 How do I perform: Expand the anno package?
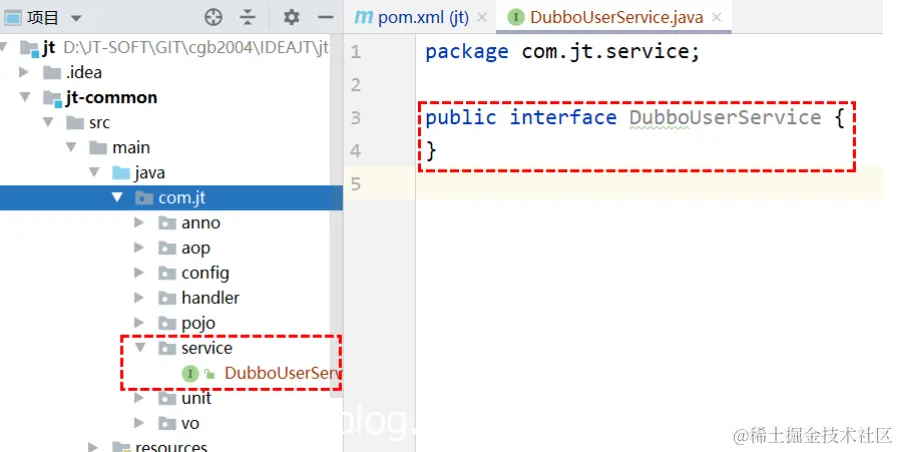tap(139, 223)
